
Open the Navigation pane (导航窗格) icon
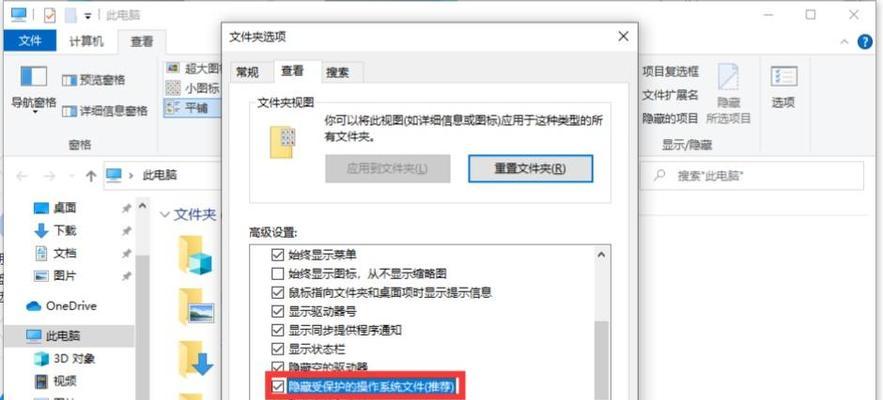pos(33,77)
